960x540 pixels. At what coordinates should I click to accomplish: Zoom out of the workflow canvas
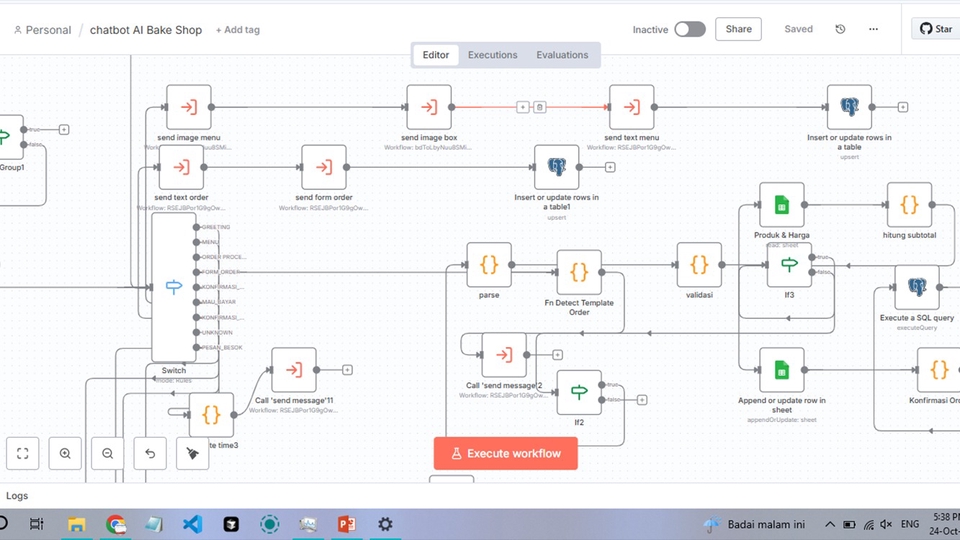click(x=107, y=453)
